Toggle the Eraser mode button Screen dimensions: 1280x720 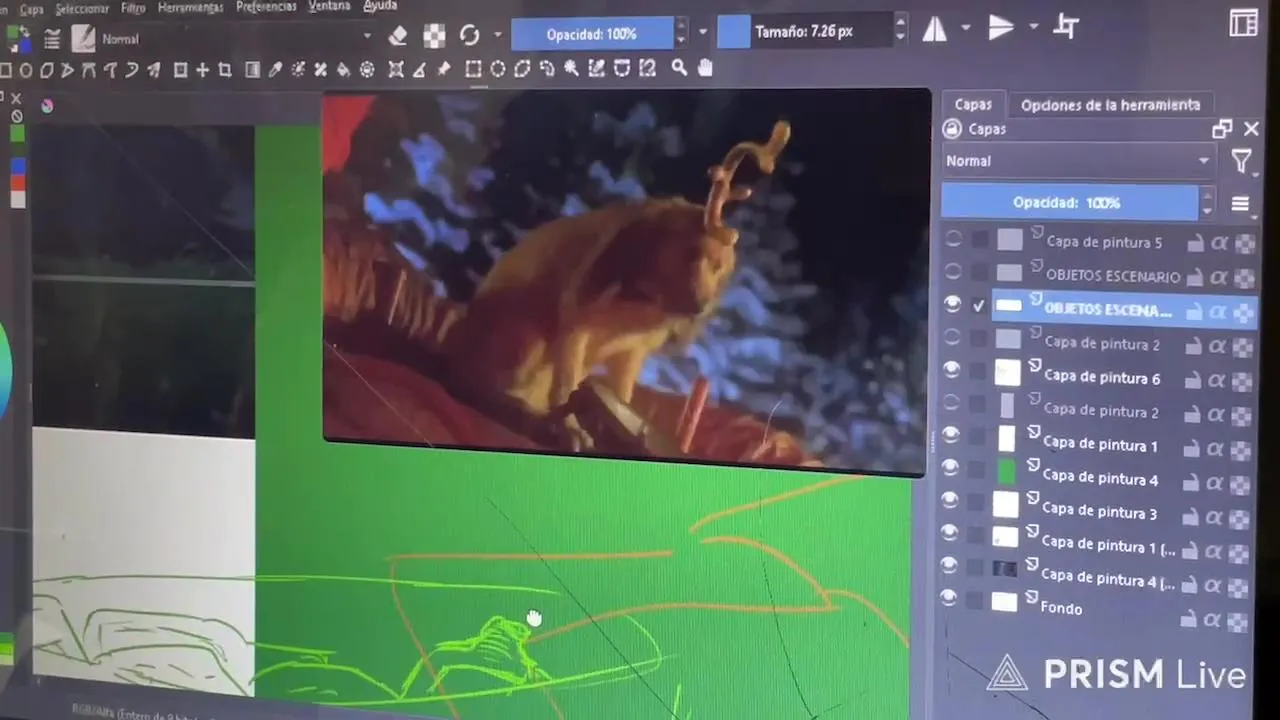(398, 36)
